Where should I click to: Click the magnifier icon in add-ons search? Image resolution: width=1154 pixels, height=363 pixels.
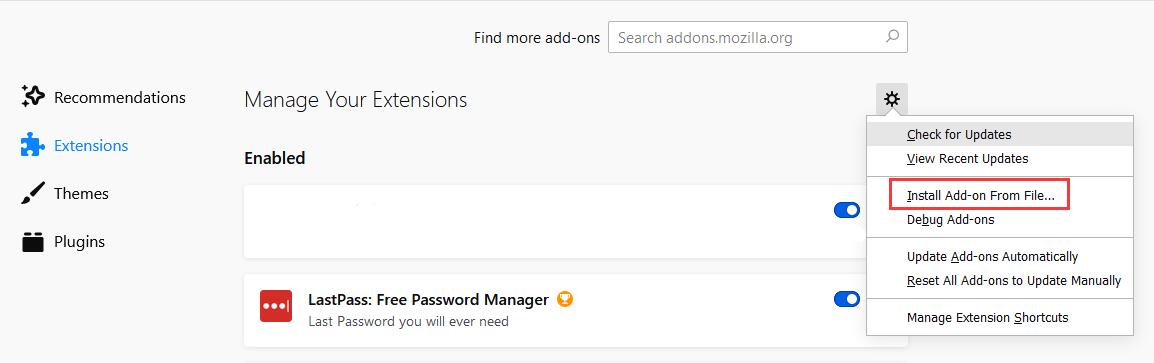pyautogui.click(x=892, y=36)
